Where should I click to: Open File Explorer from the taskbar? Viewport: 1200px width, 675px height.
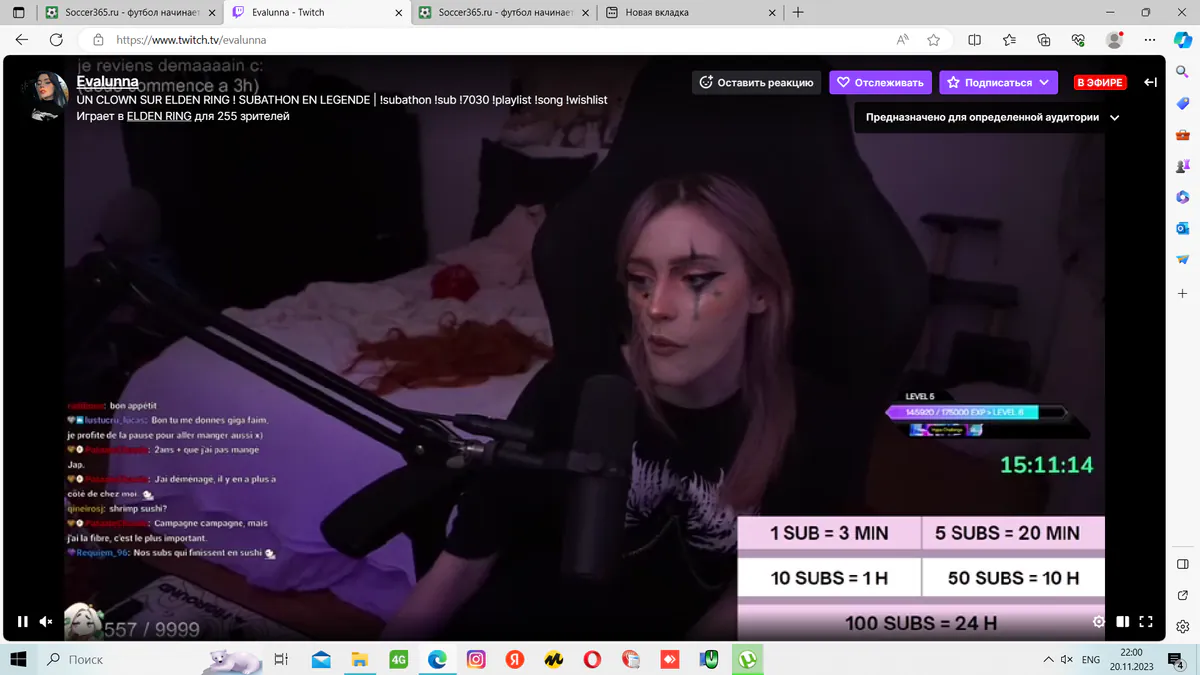360,659
